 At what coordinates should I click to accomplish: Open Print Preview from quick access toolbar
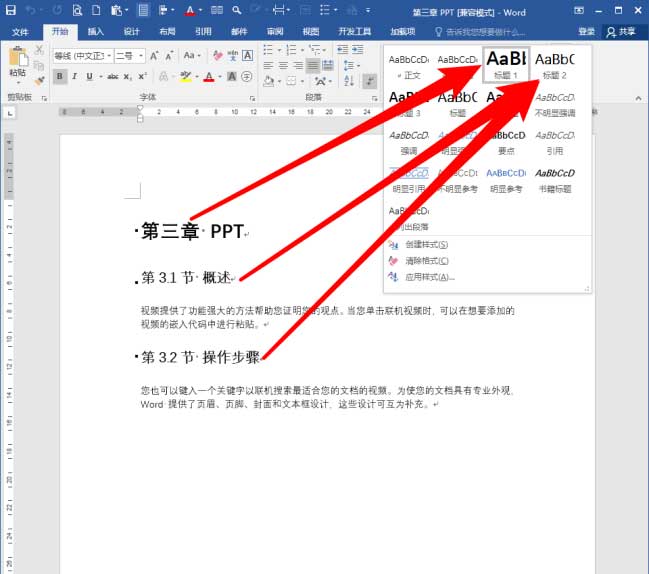point(77,10)
